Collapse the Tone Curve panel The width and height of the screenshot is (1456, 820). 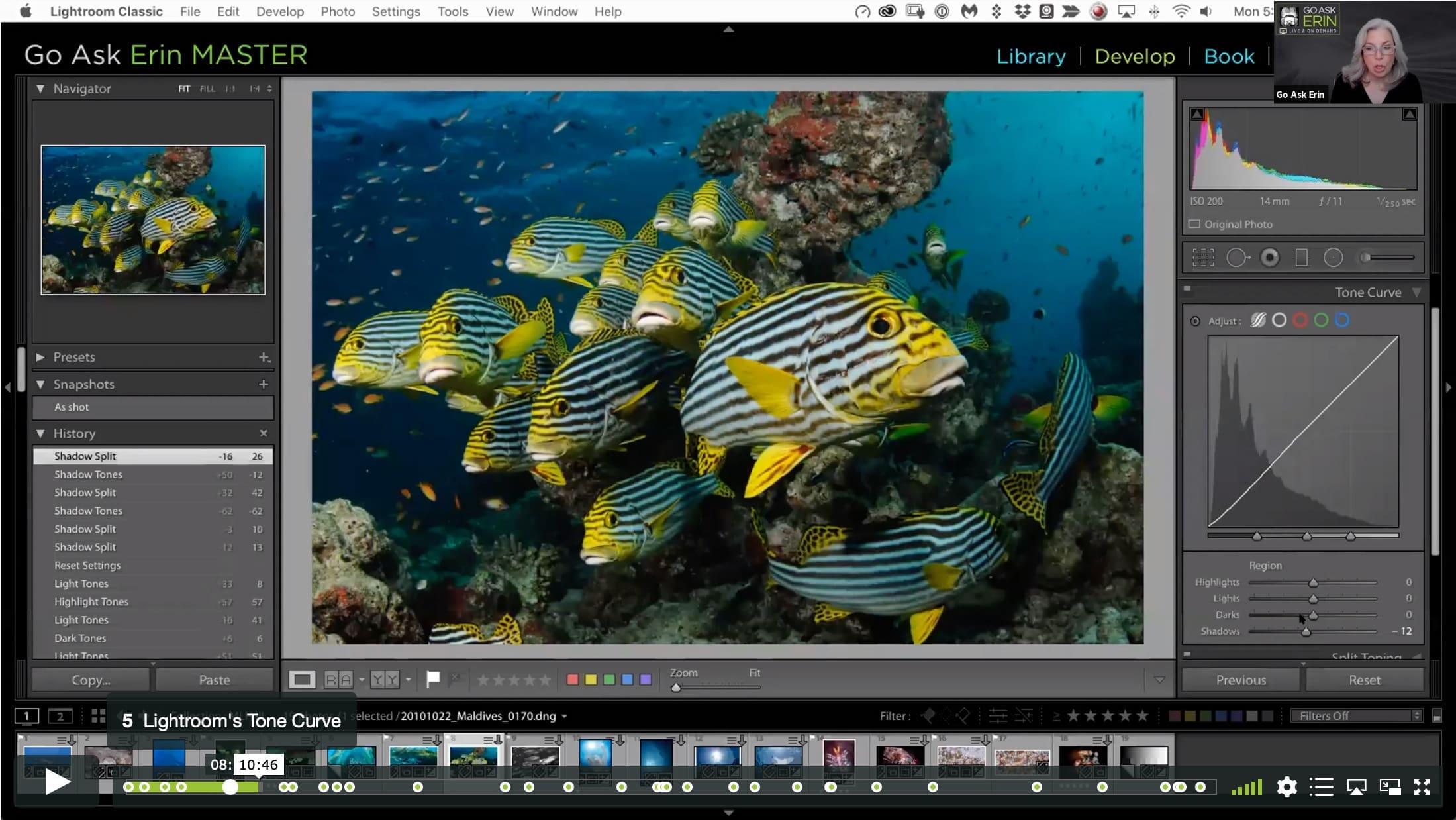[1416, 292]
